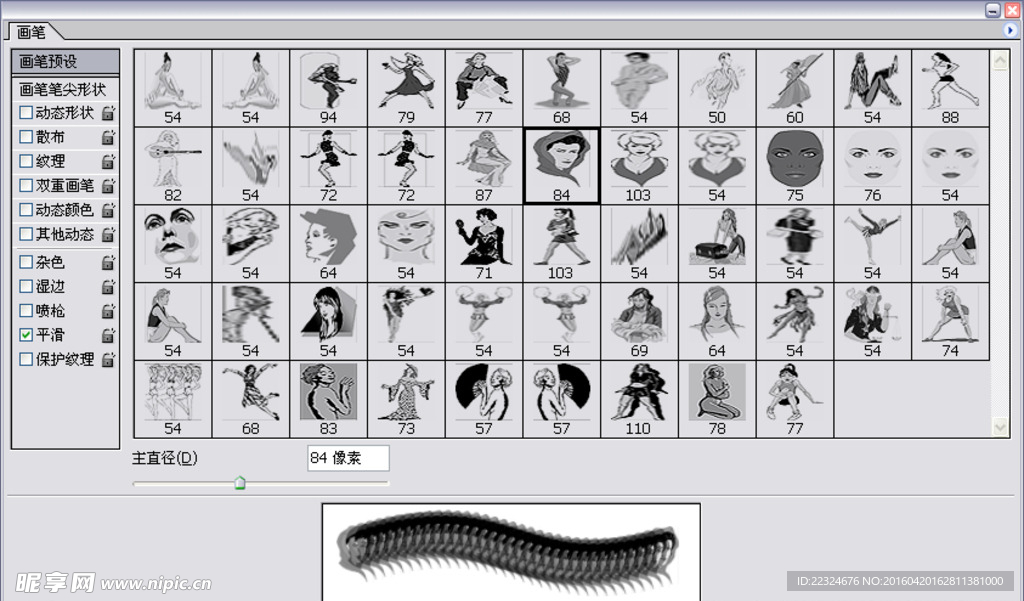Select the guitar player brush sized 82

point(172,165)
